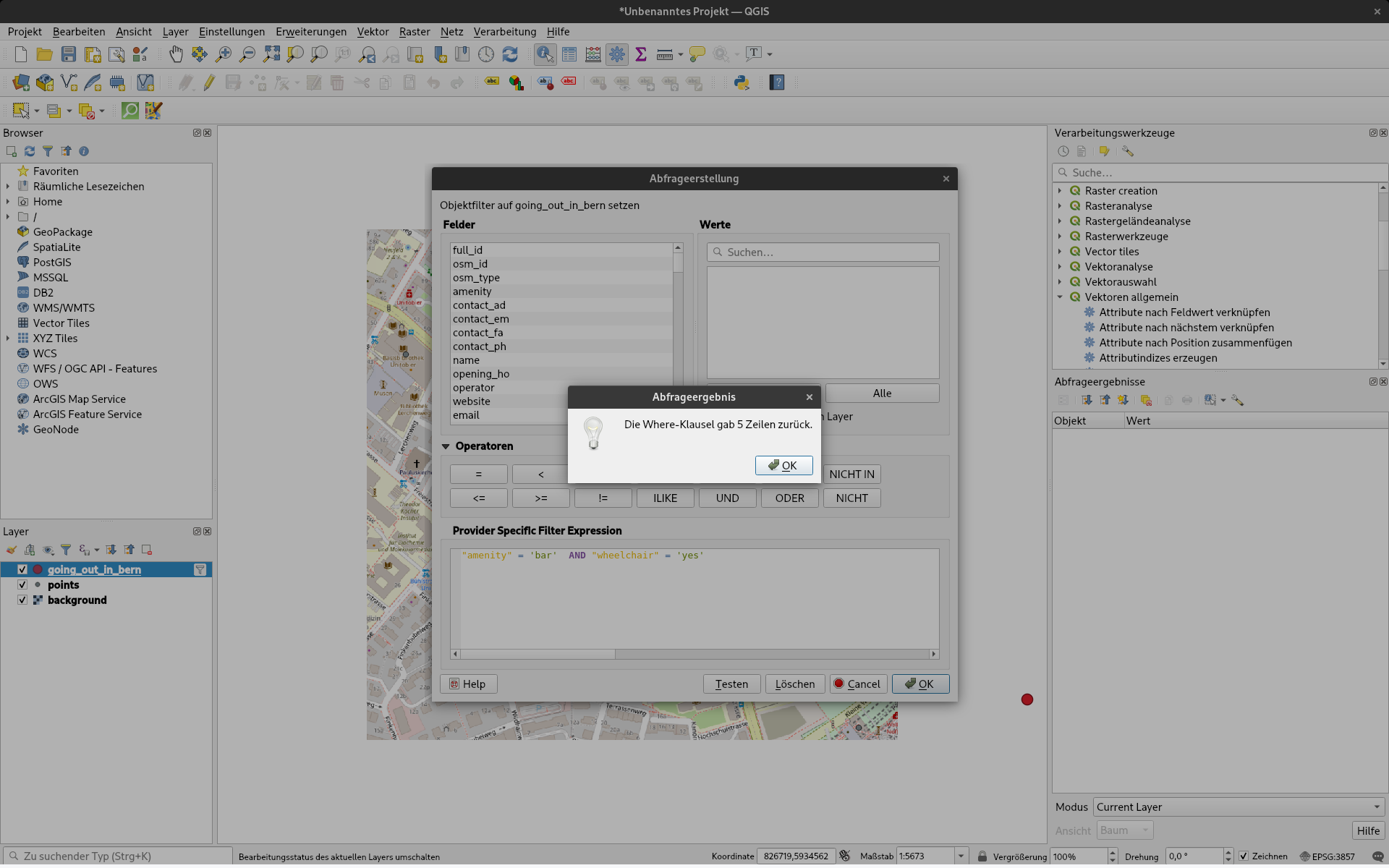Open the Verarbeitung menu
1389x868 pixels.
click(504, 32)
